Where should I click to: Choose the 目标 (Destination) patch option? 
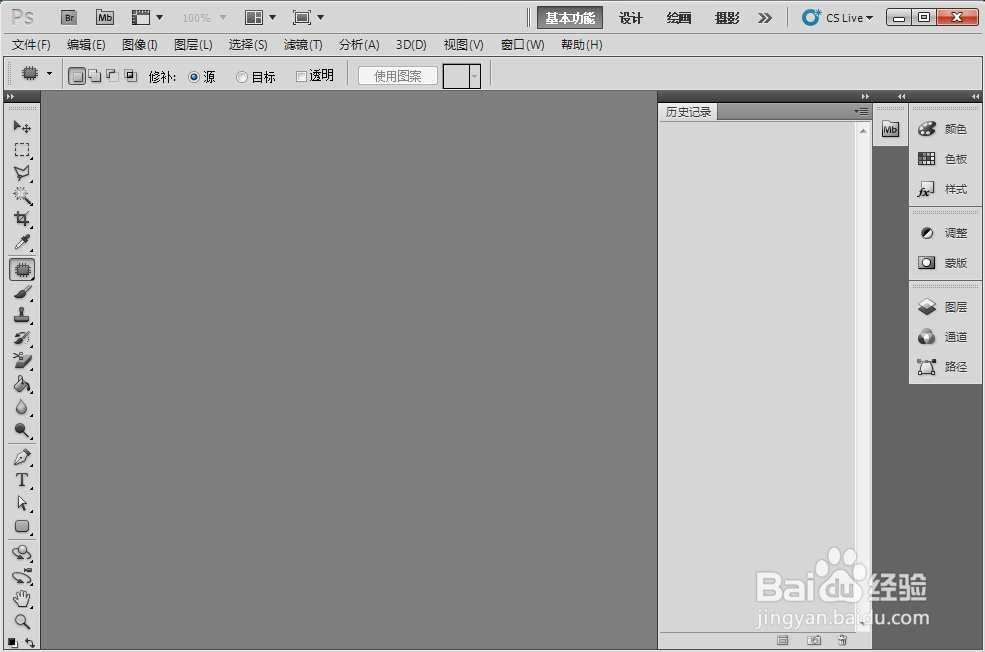tap(256, 77)
